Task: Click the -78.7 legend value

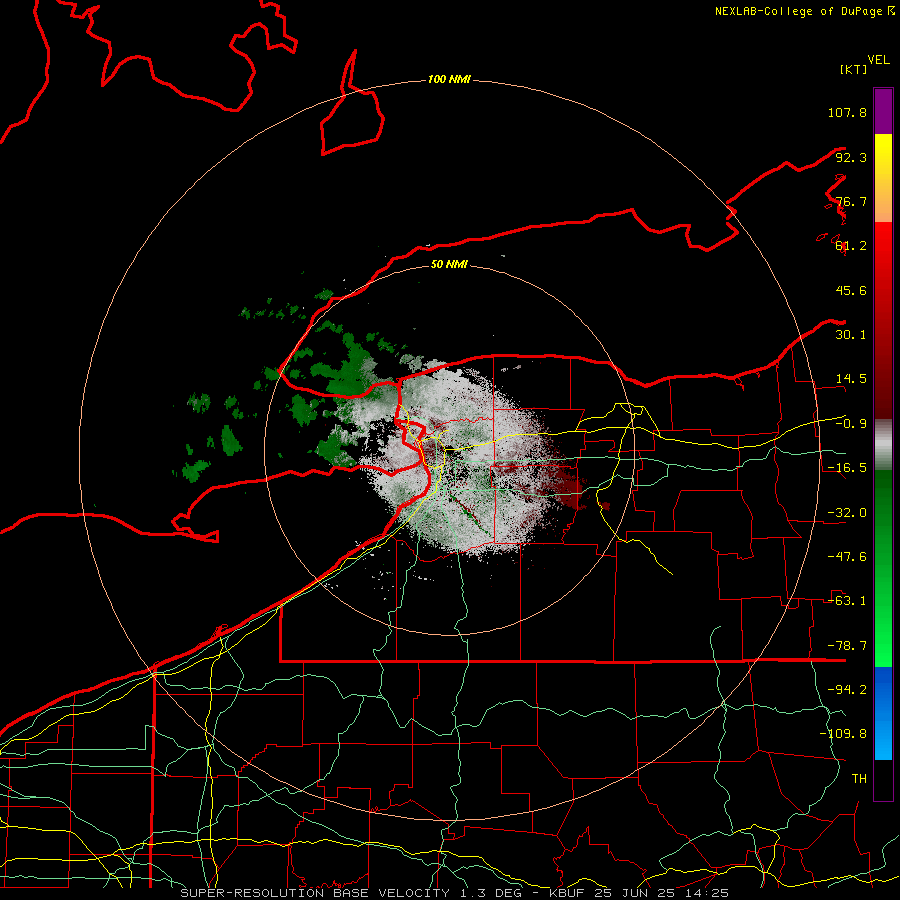Action: 847,646
